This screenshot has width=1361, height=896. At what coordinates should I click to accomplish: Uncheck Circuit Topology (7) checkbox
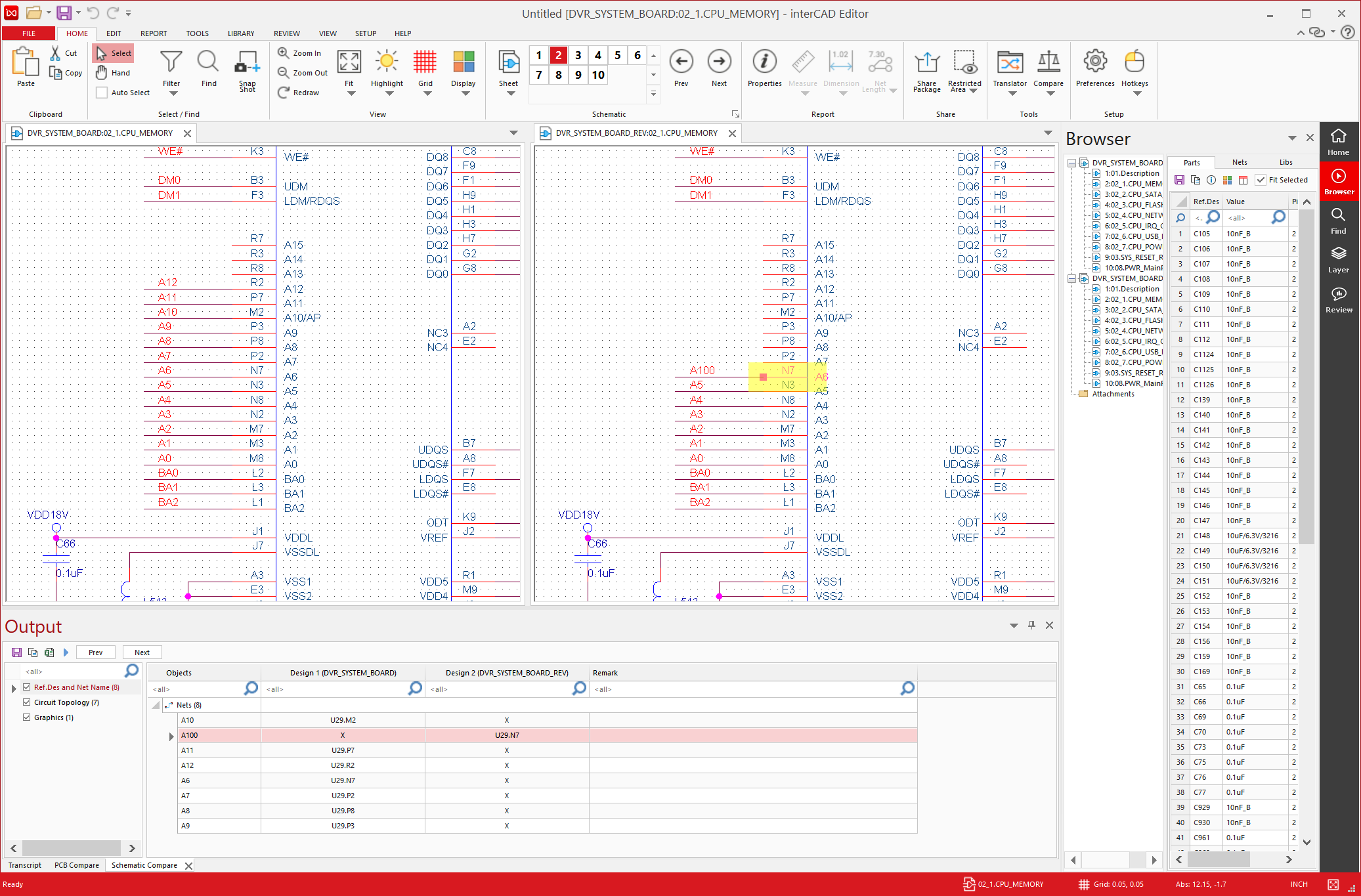(27, 702)
